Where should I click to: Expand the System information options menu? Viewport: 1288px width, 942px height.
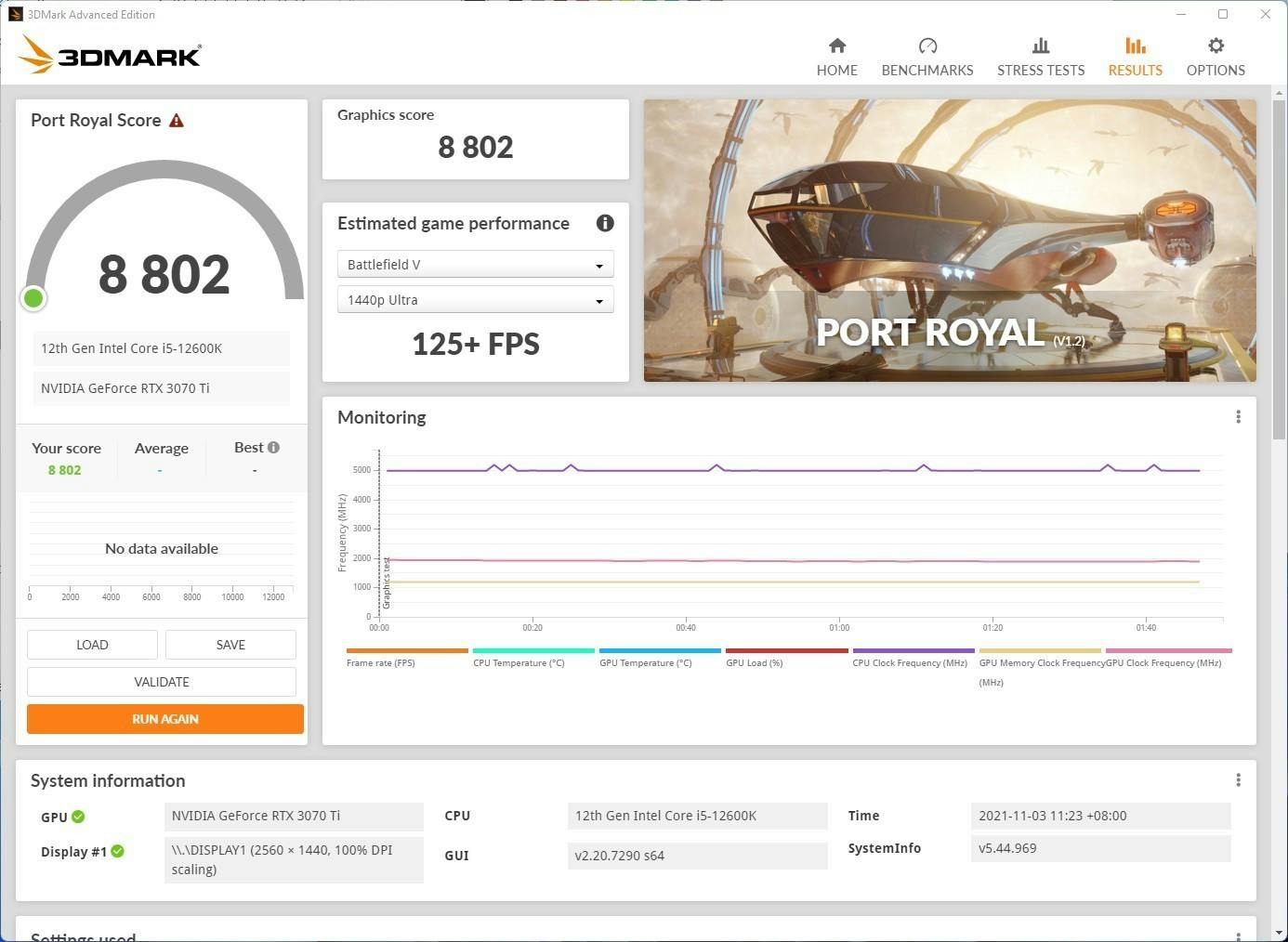coord(1238,780)
